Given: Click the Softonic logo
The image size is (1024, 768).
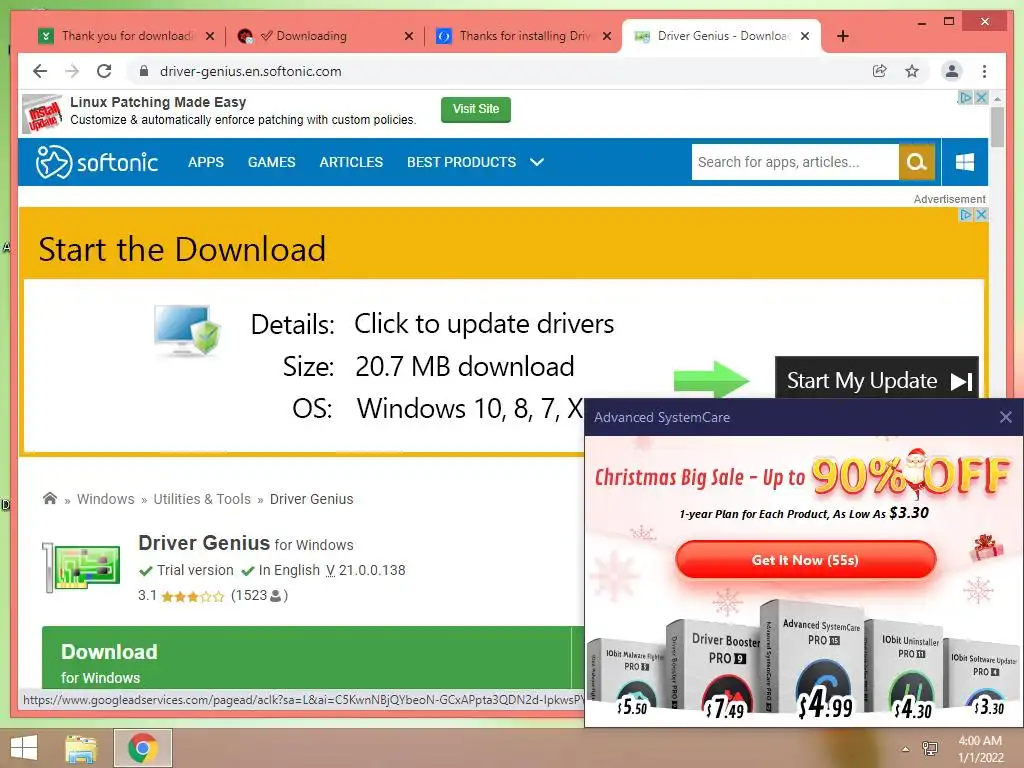Looking at the screenshot, I should pyautogui.click(x=97, y=162).
